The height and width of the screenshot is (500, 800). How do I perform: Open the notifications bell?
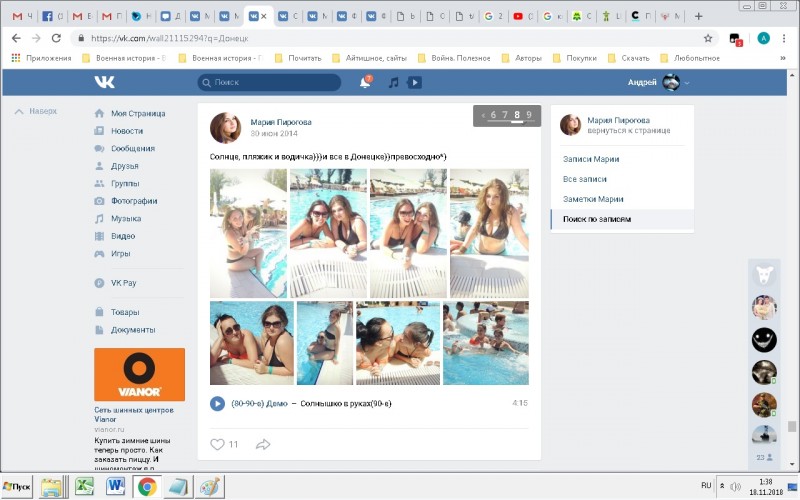pyautogui.click(x=365, y=82)
